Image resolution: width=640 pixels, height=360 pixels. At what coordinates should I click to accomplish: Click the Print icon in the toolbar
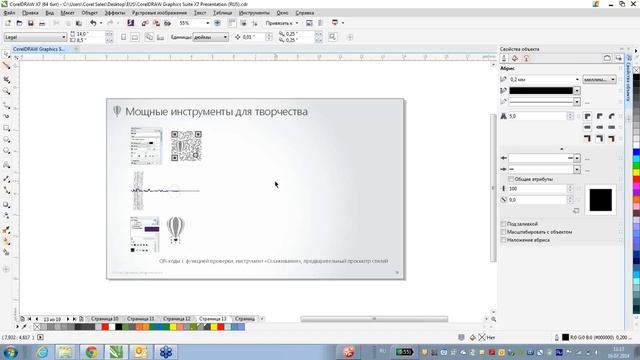click(x=42, y=23)
